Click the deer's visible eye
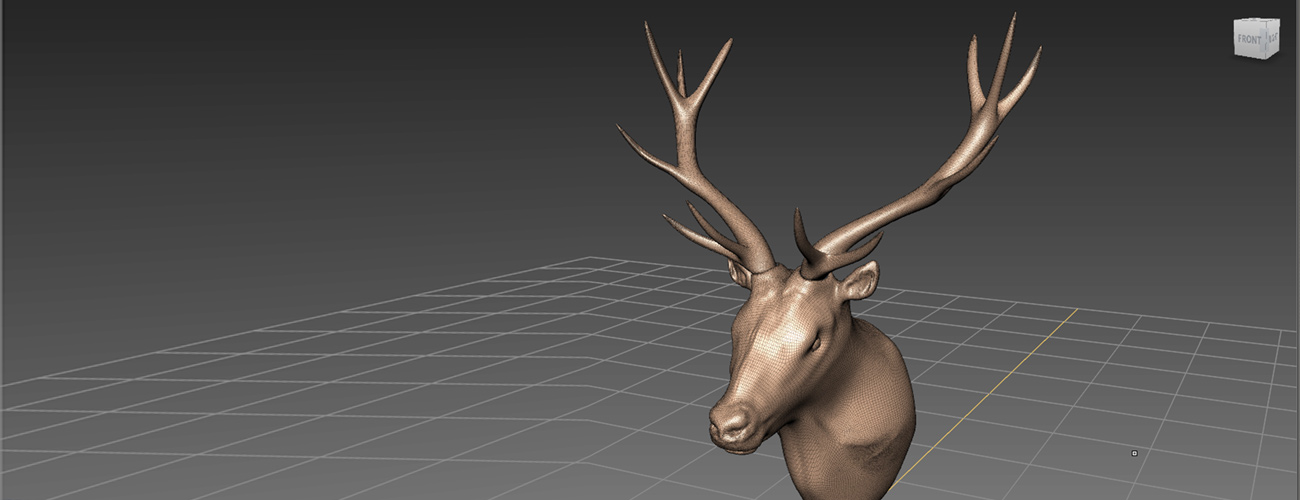1300x500 pixels. (815, 343)
